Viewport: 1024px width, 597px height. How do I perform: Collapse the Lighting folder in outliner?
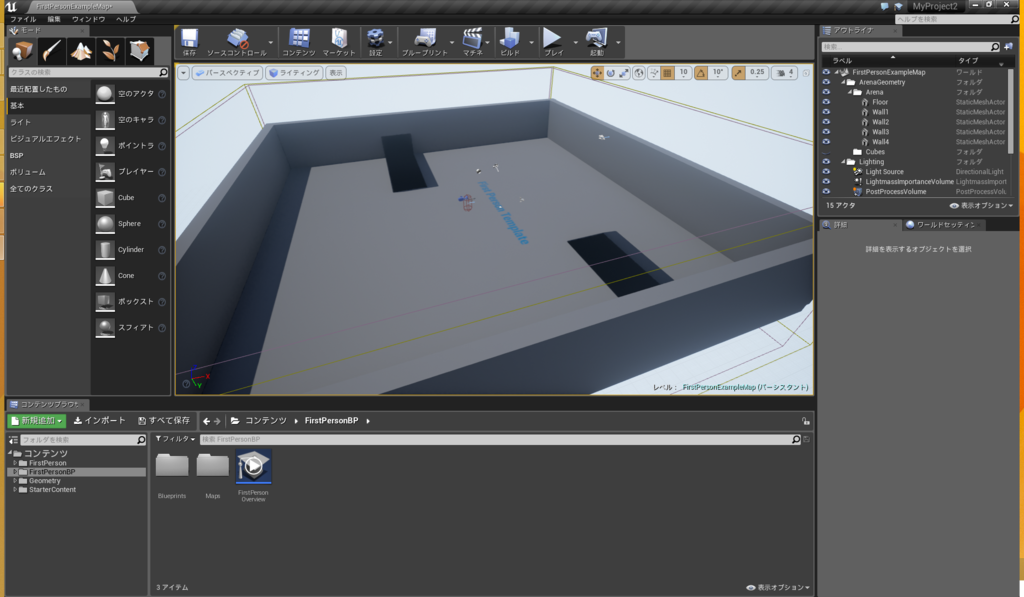[x=843, y=161]
